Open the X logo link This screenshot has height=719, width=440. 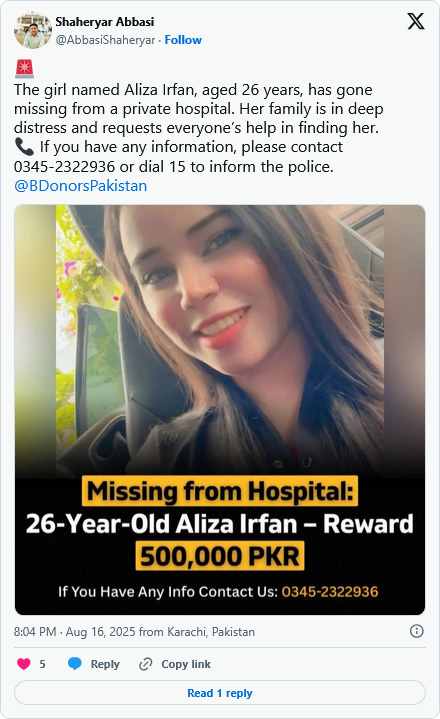[x=416, y=21]
